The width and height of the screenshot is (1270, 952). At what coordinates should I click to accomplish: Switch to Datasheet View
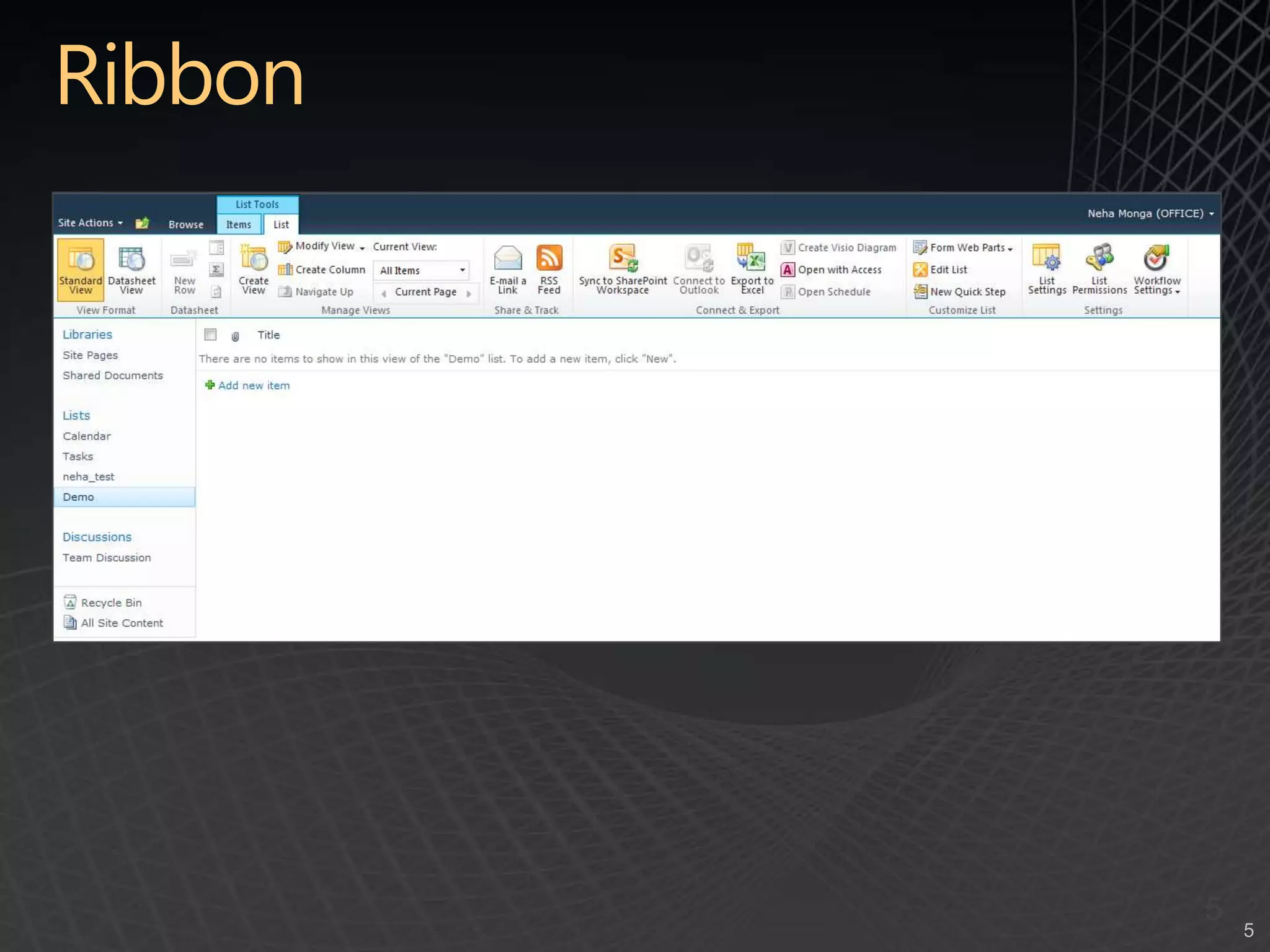click(x=131, y=269)
